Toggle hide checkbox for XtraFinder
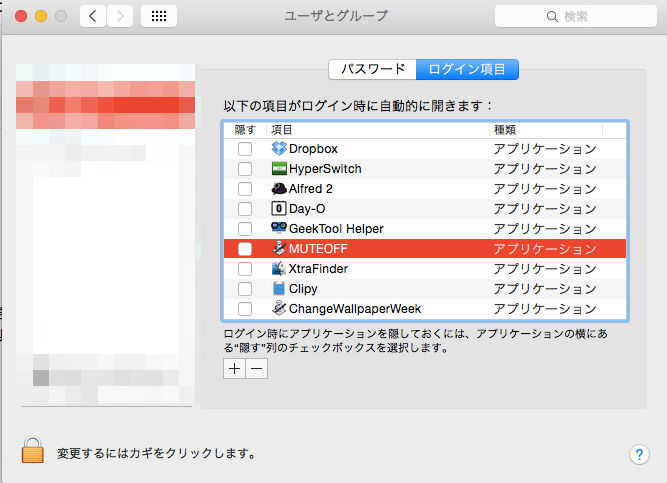 tap(245, 269)
